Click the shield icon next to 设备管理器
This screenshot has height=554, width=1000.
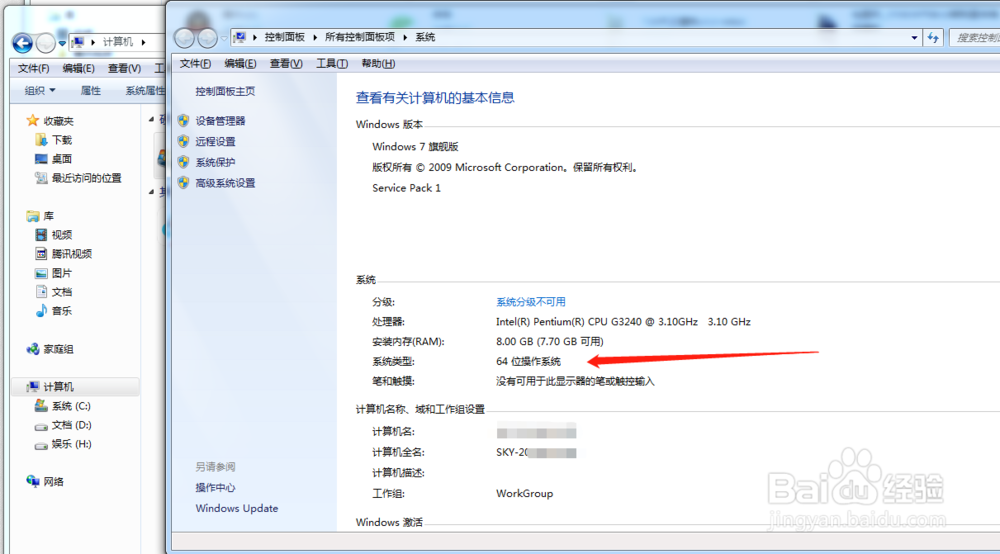[x=184, y=120]
